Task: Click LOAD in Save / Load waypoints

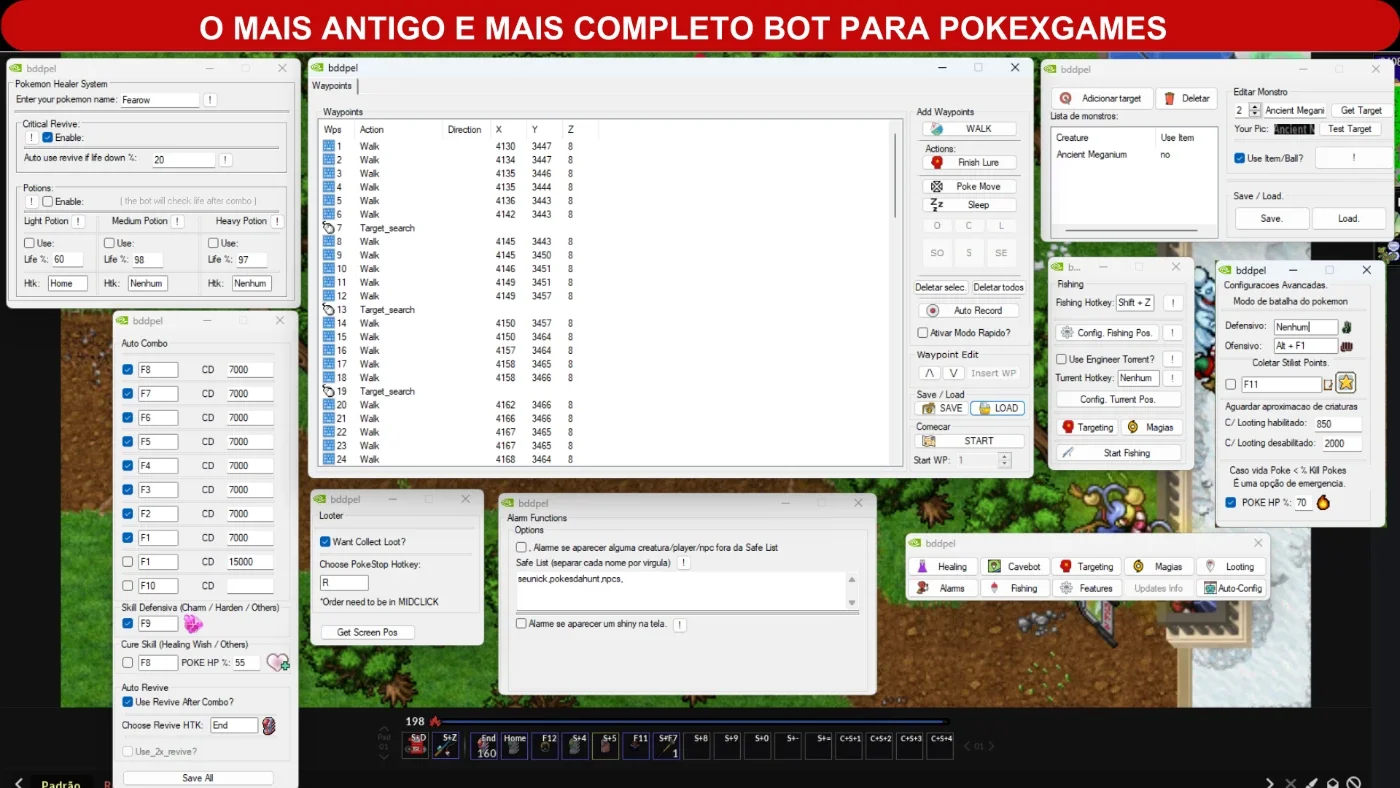Action: [997, 408]
